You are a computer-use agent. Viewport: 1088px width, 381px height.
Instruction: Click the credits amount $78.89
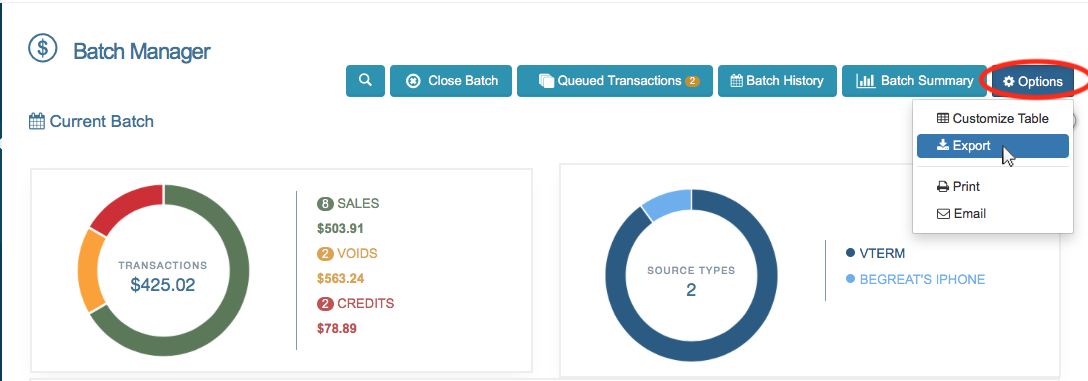(337, 328)
